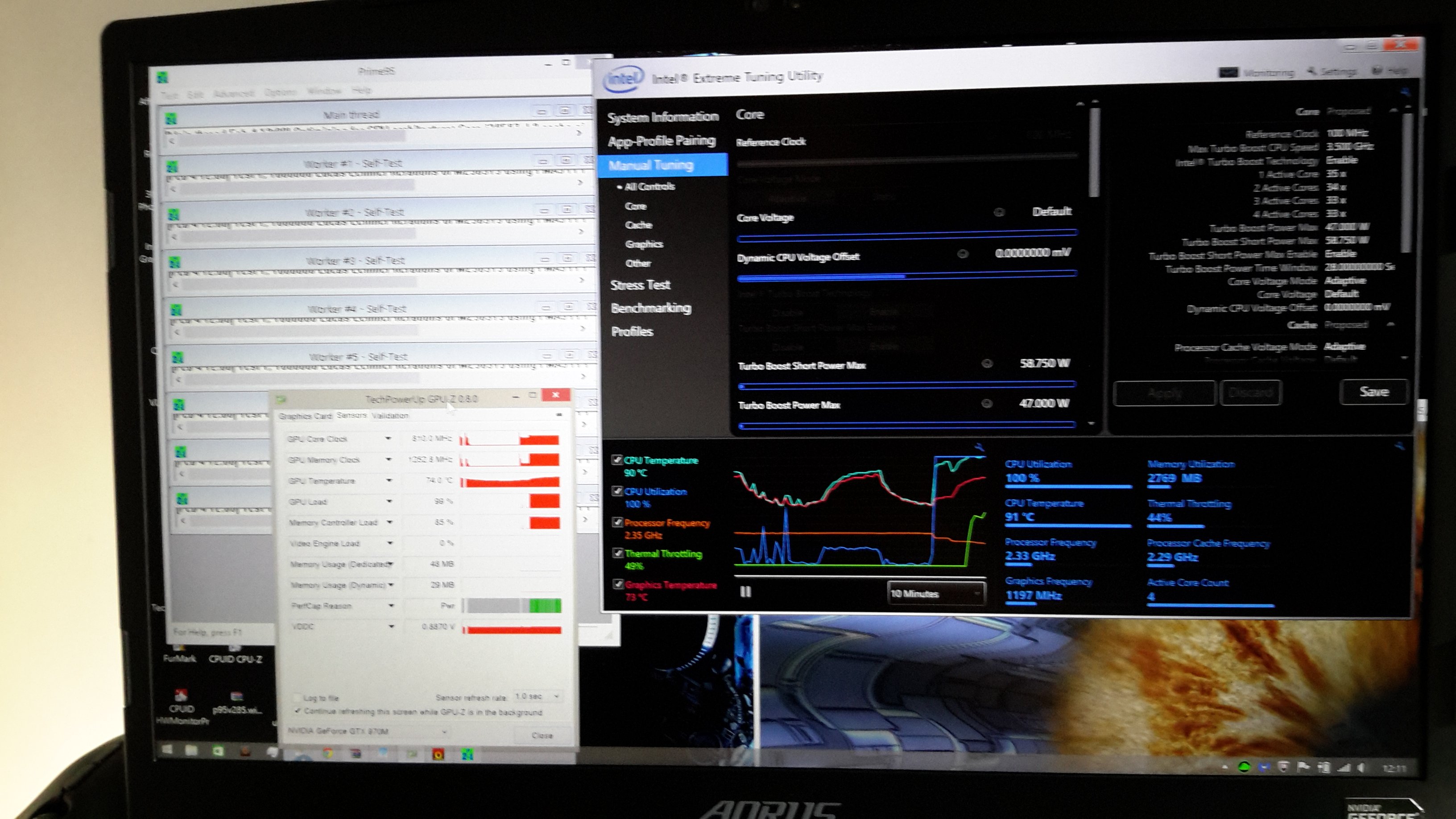Screen dimensions: 1456x819
Task: Enable Log to file in GPU-Z
Action: (x=298, y=698)
